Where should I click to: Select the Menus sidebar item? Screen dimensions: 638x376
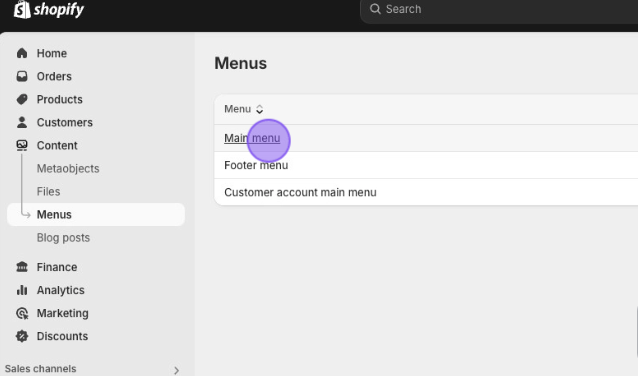96,214
